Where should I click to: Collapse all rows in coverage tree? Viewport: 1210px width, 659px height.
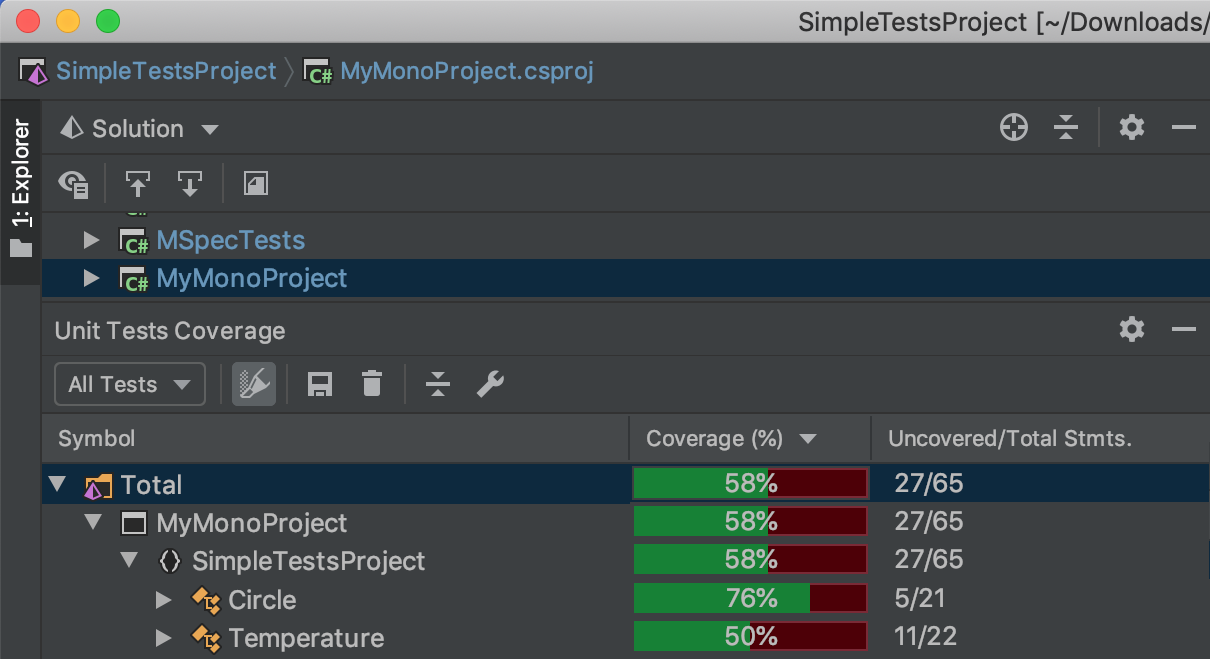pos(438,384)
